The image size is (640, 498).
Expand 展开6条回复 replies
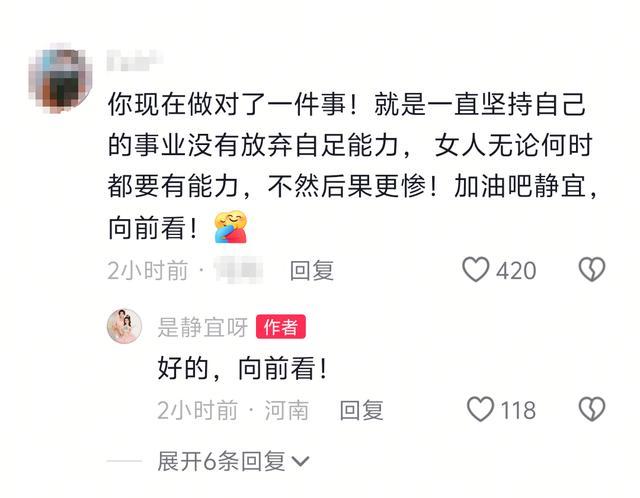233,461
